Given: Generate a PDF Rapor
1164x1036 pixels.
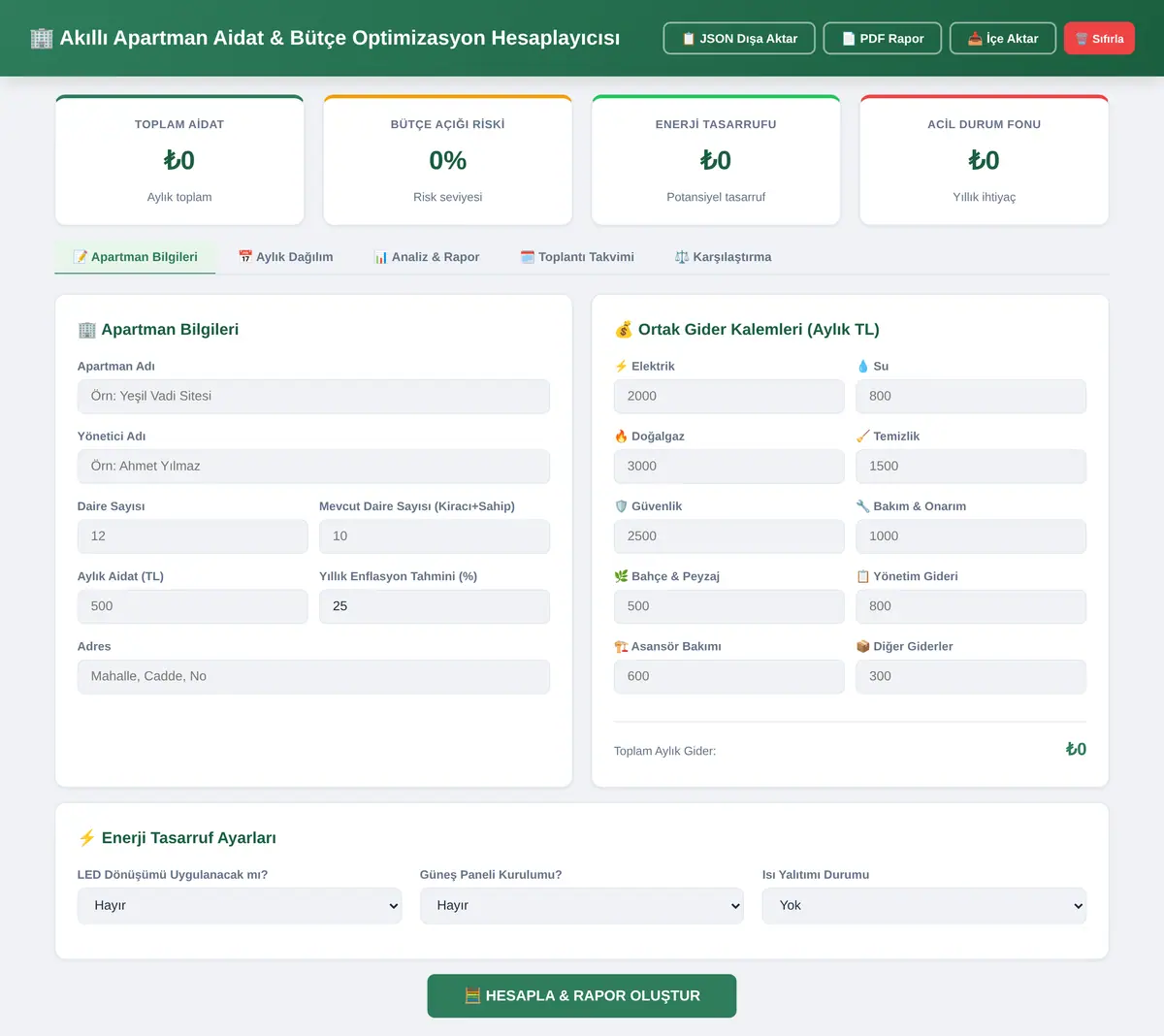Looking at the screenshot, I should pyautogui.click(x=883, y=39).
